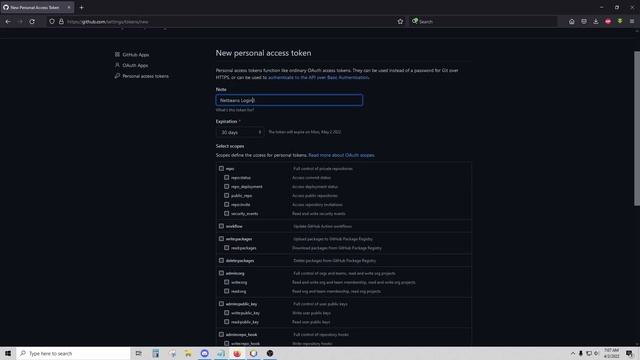Go back to the previous page
The width and height of the screenshot is (640, 360).
(x=8, y=22)
